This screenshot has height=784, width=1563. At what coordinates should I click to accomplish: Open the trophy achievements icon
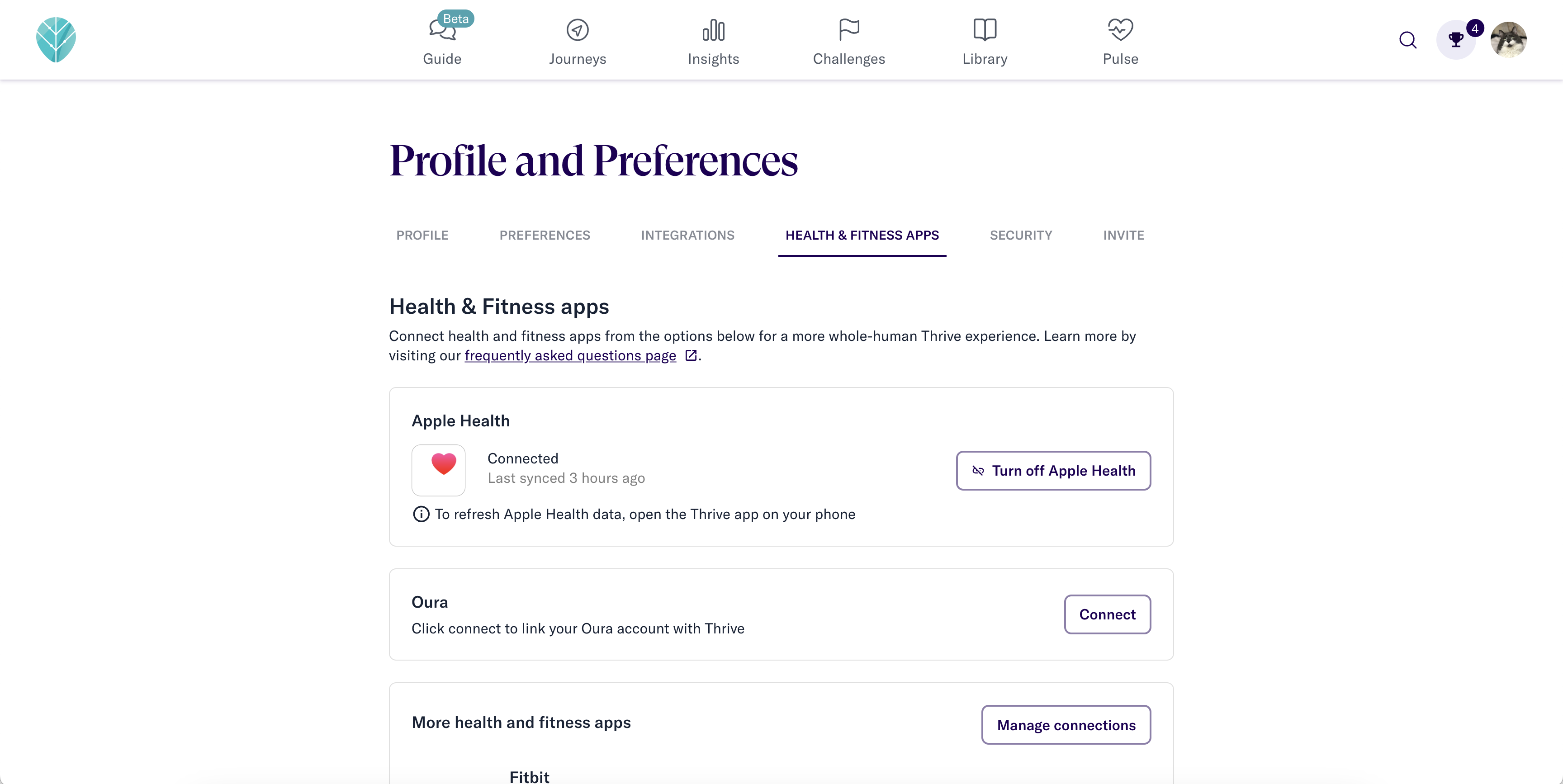pos(1456,40)
